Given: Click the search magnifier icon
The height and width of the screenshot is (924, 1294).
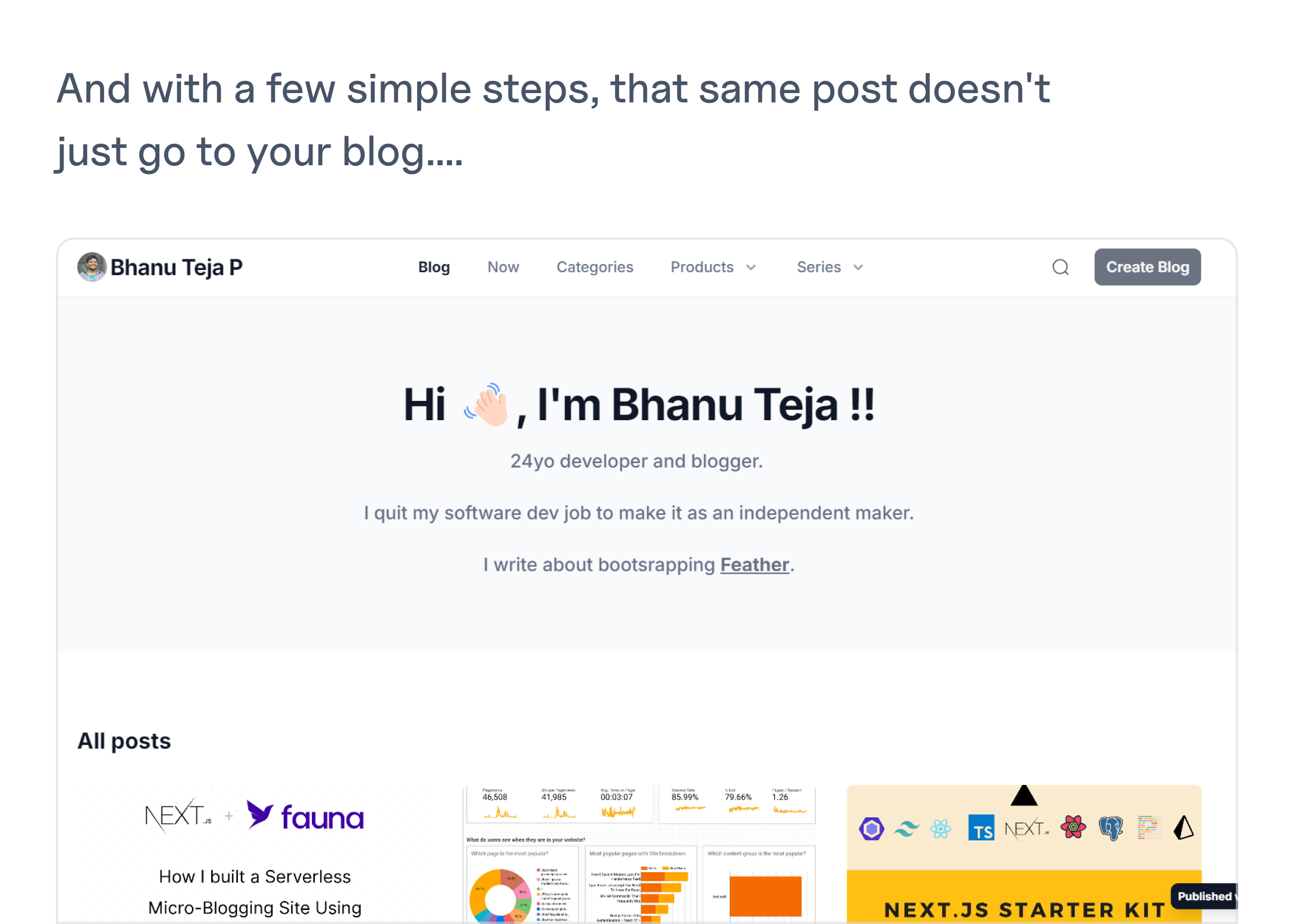Looking at the screenshot, I should (1060, 267).
